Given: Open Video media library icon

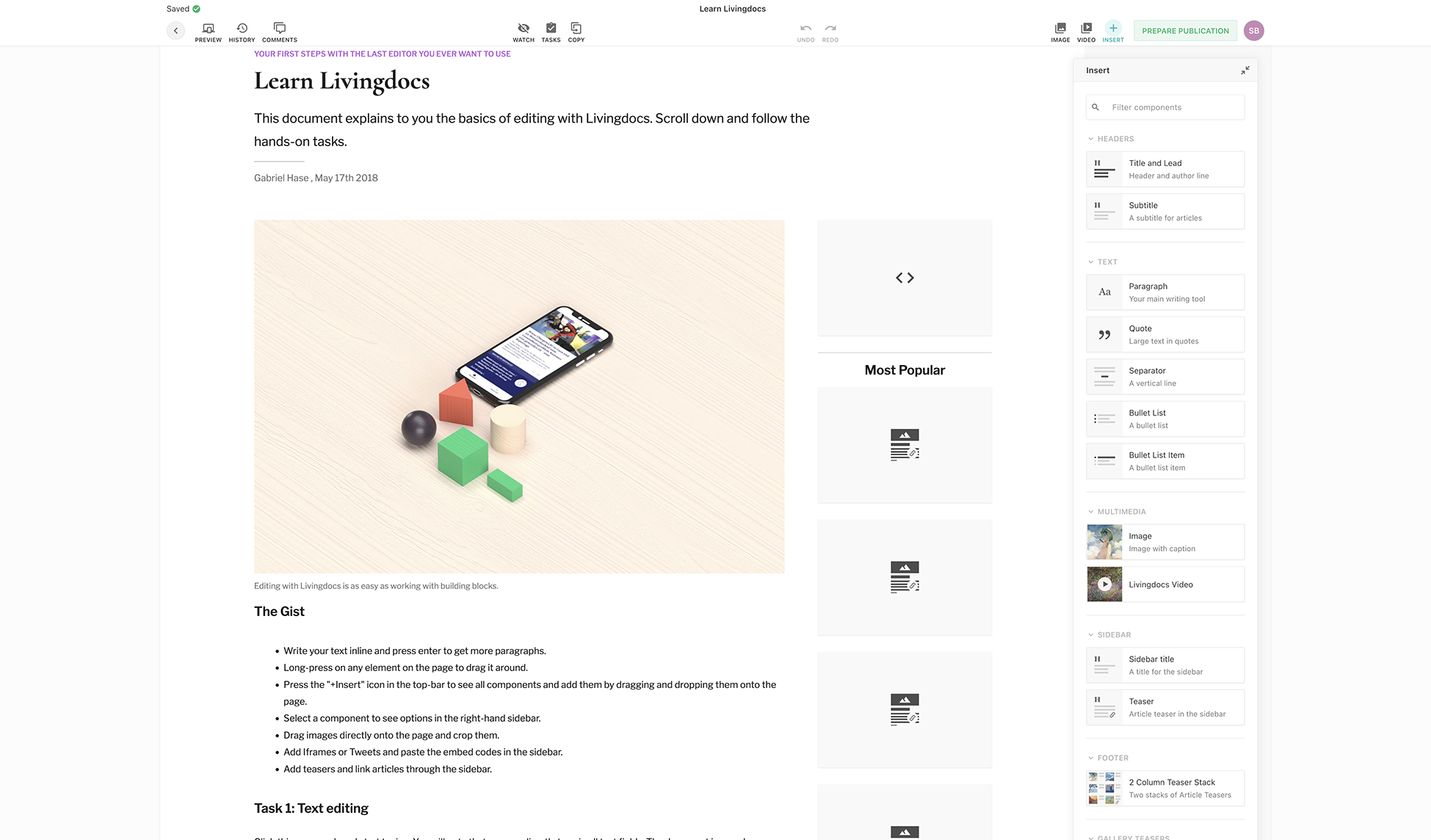Looking at the screenshot, I should tap(1086, 31).
